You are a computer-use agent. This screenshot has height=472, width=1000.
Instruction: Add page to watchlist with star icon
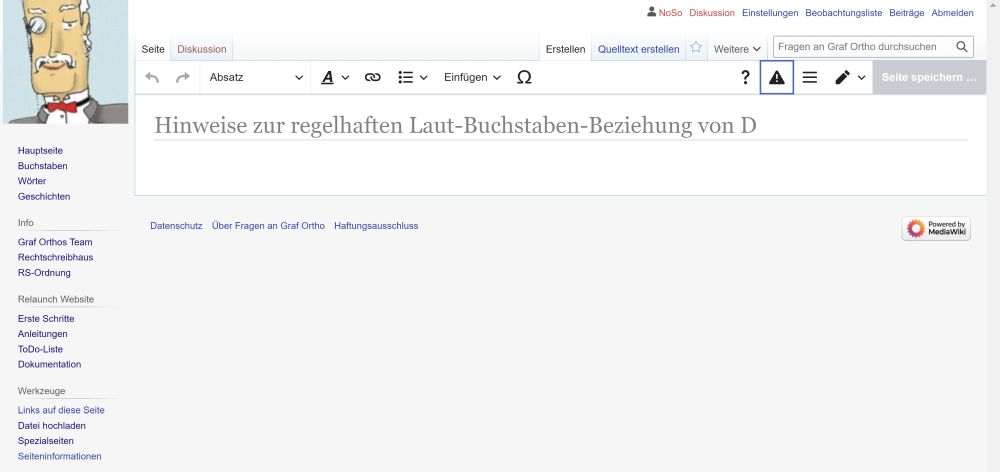click(x=696, y=47)
